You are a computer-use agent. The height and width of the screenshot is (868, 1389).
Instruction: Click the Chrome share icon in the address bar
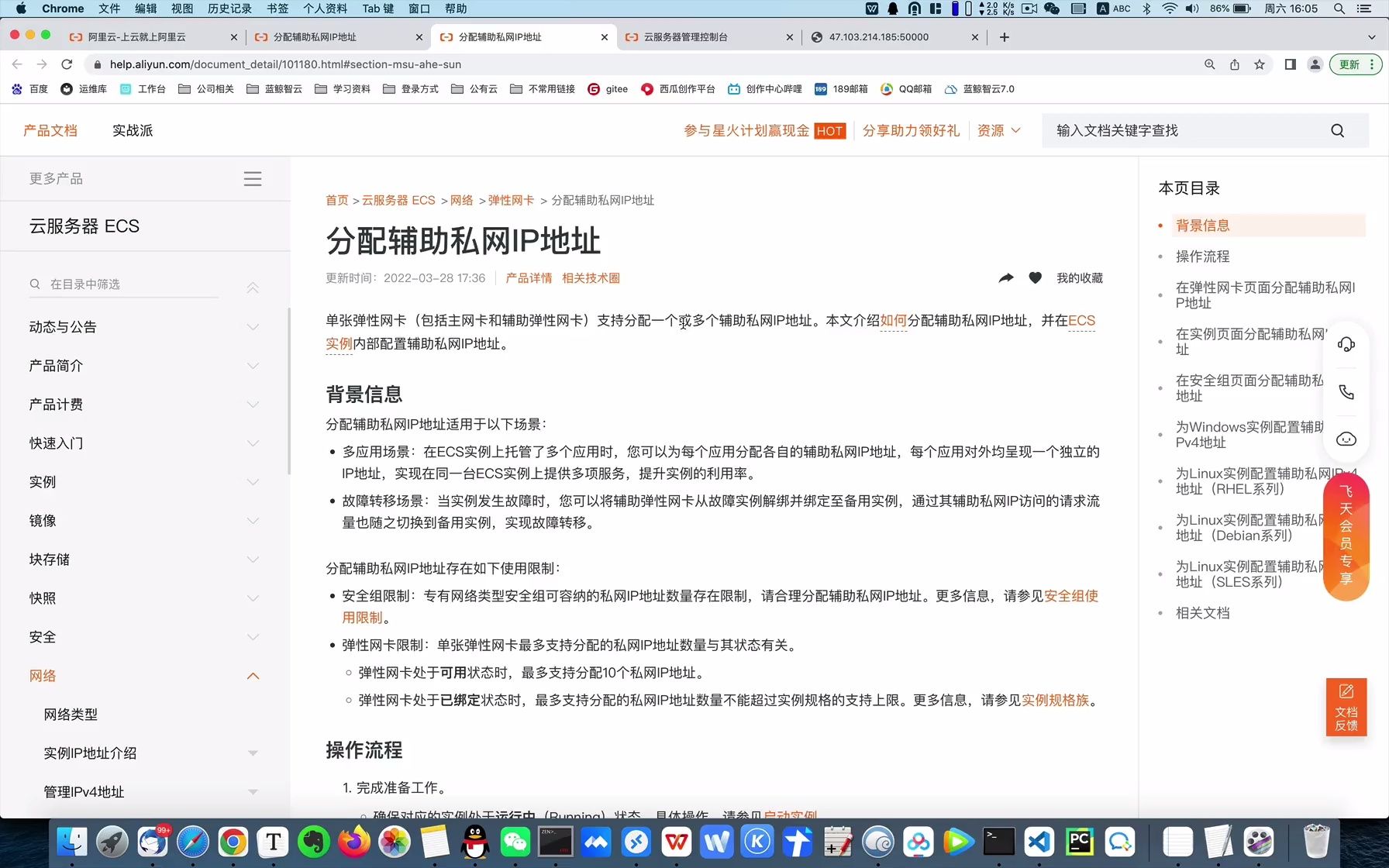1235,64
